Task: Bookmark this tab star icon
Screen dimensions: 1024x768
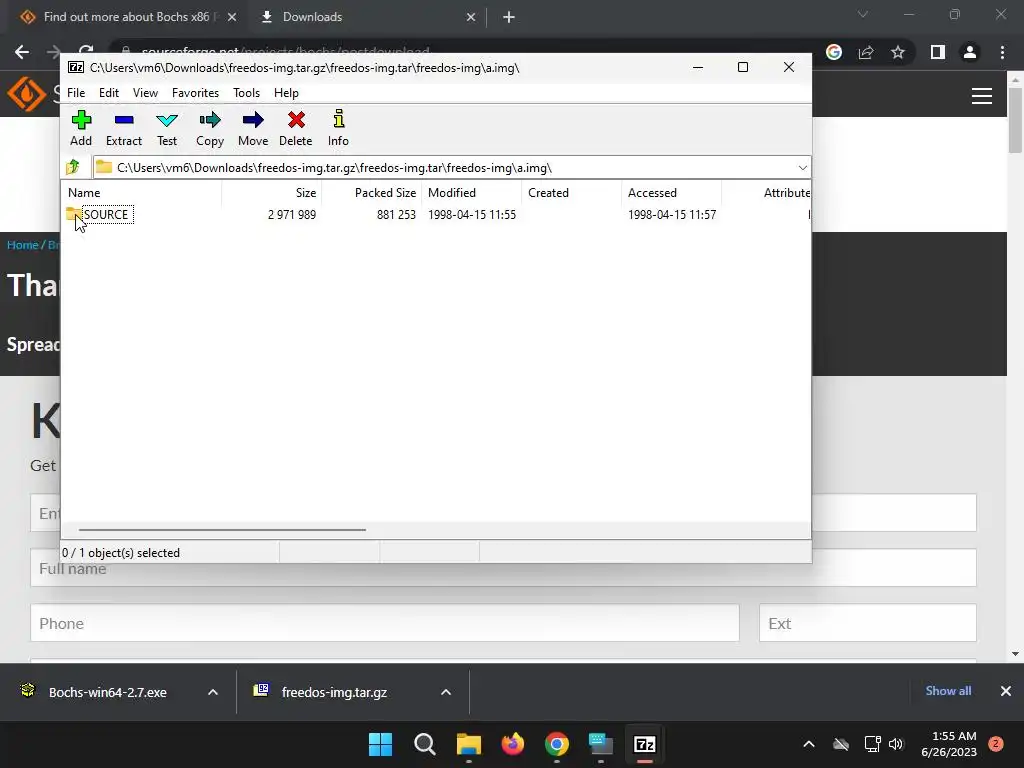Action: click(898, 52)
